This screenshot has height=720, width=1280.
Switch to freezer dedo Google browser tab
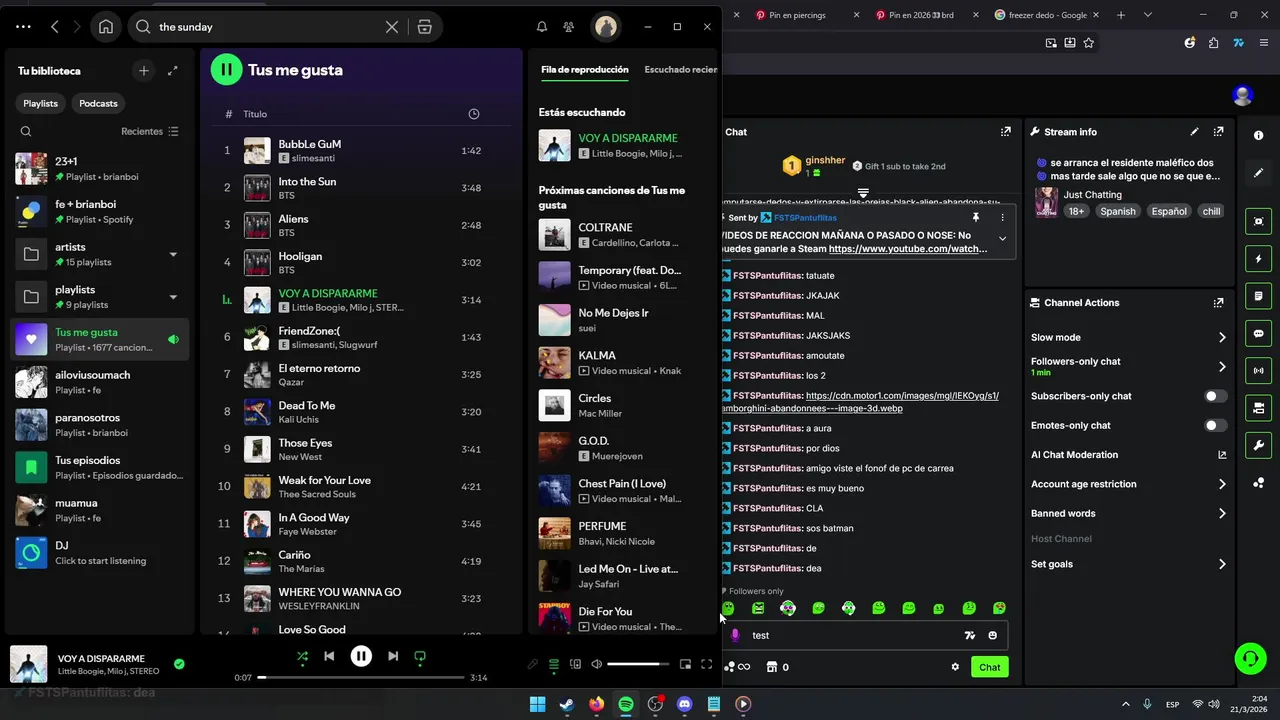(x=1048, y=15)
